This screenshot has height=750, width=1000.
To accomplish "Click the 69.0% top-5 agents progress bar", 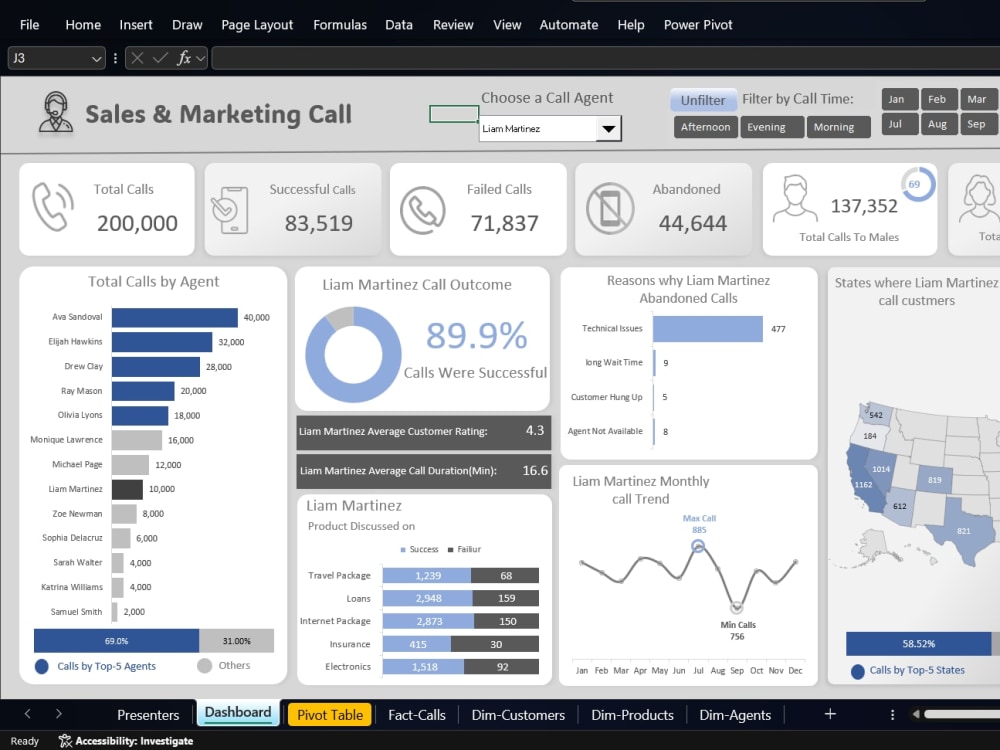I will tap(117, 641).
